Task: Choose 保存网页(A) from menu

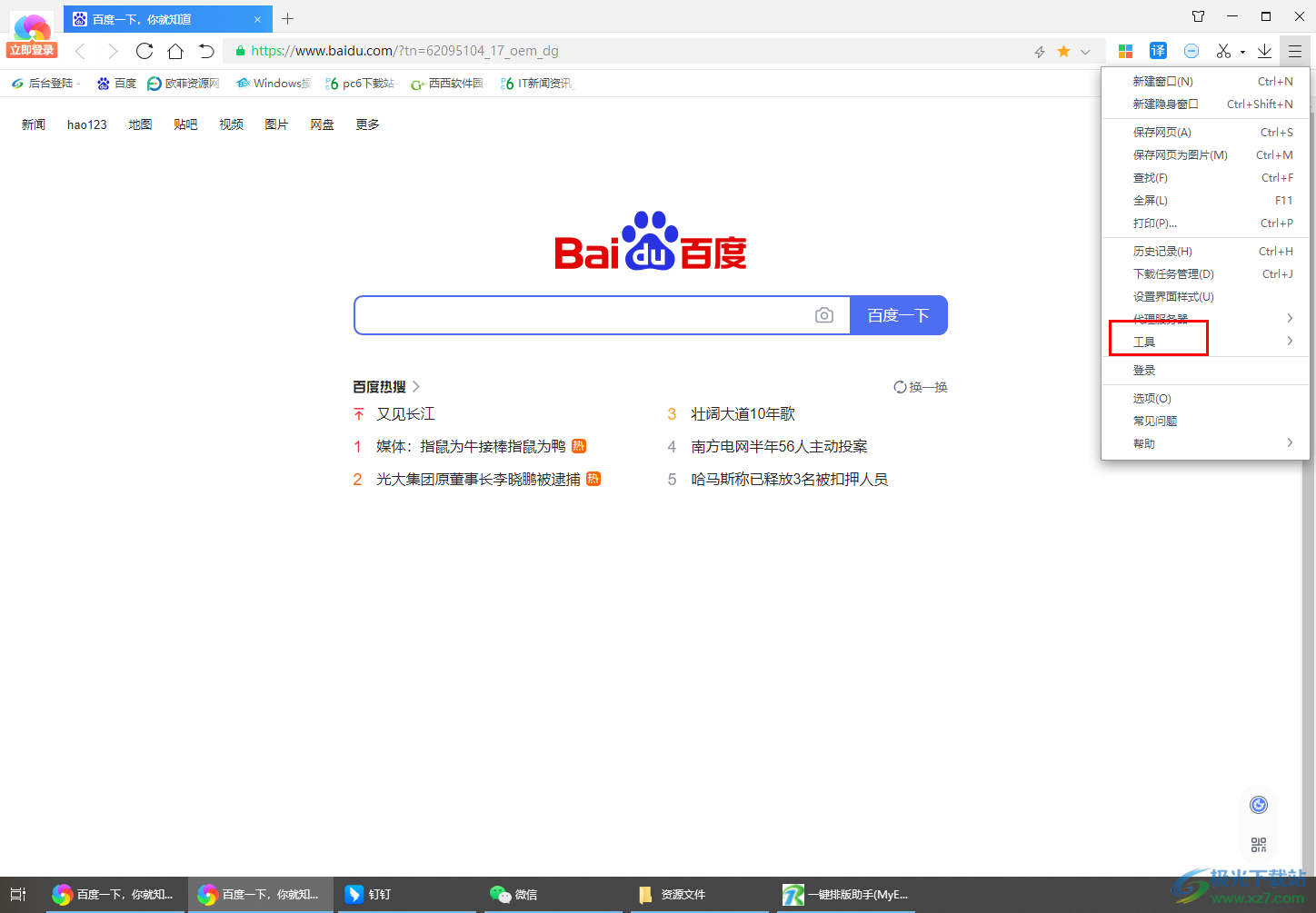Action: tap(1206, 133)
